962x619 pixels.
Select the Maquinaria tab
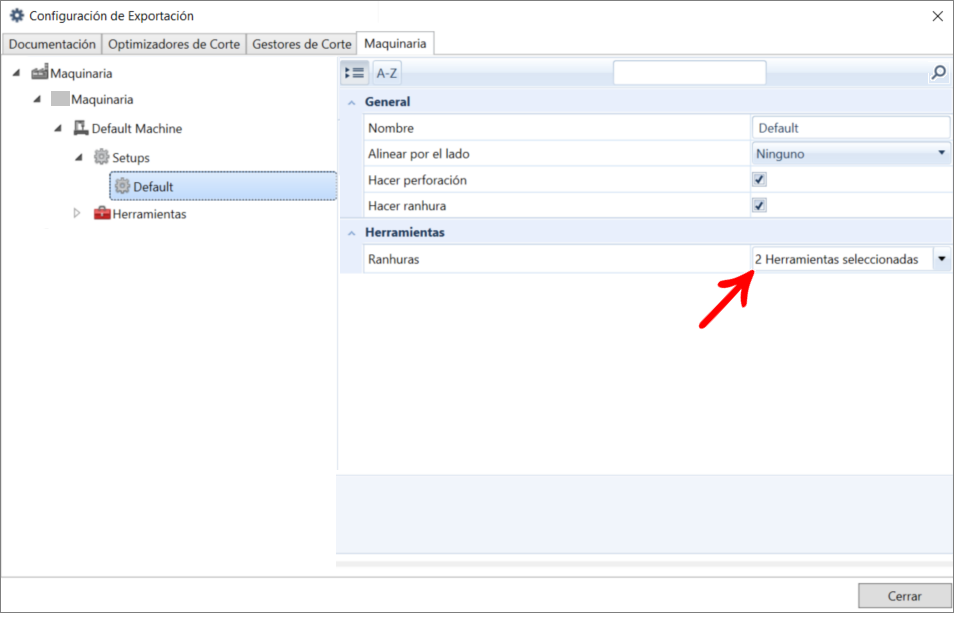(395, 44)
